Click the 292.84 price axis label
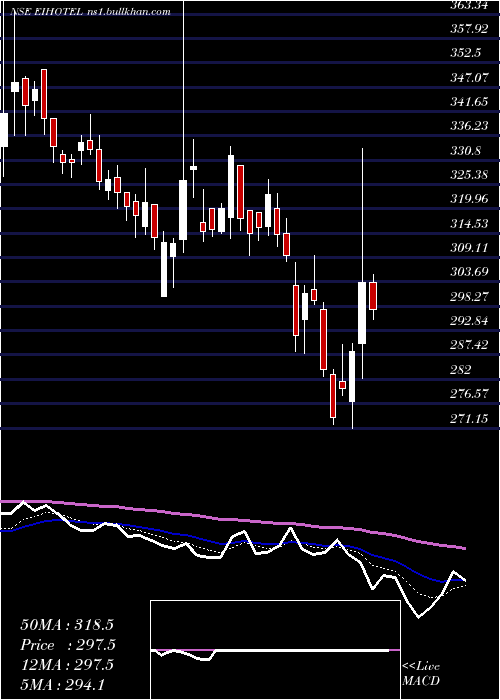 (469, 321)
